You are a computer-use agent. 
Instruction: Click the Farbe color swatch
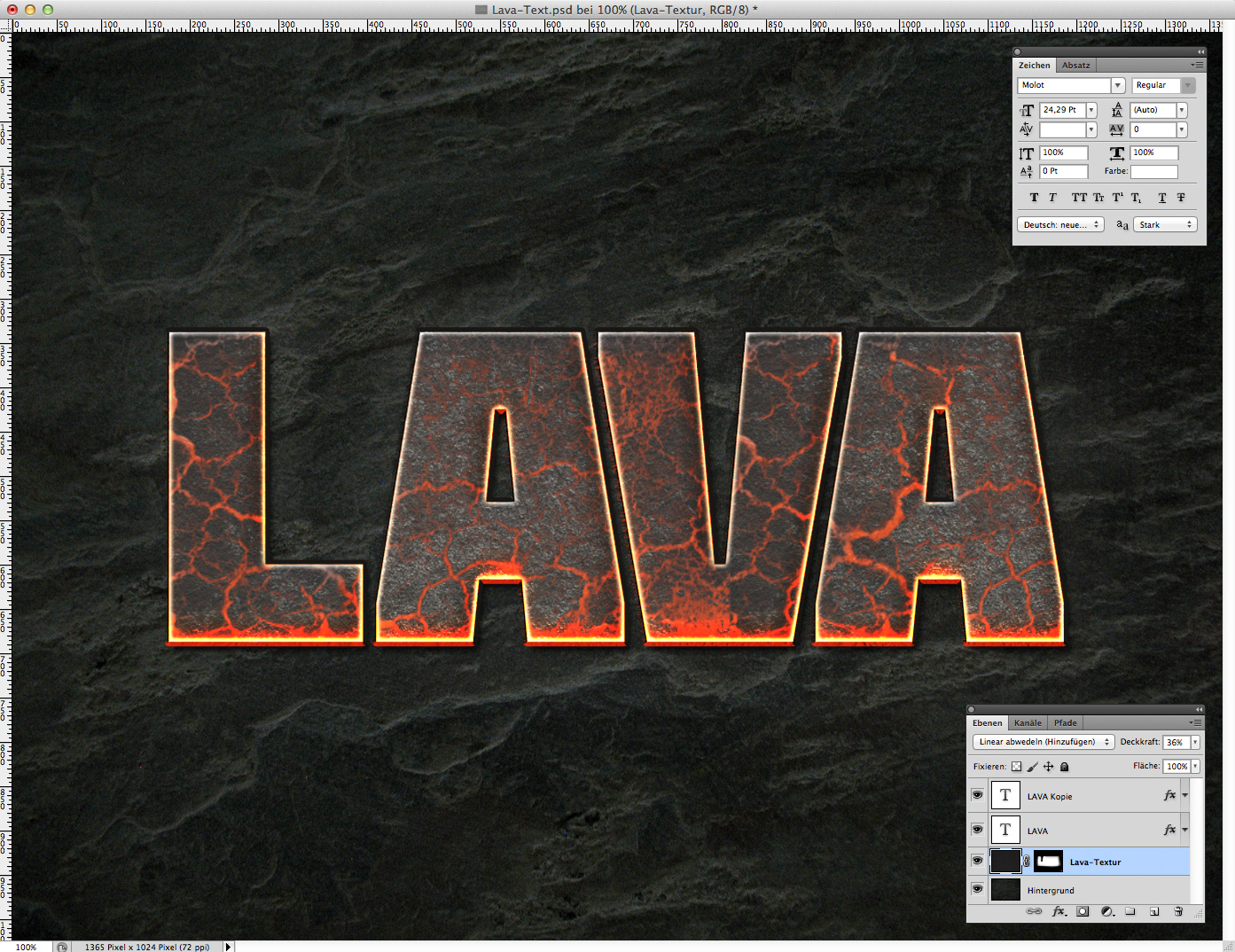[1153, 171]
